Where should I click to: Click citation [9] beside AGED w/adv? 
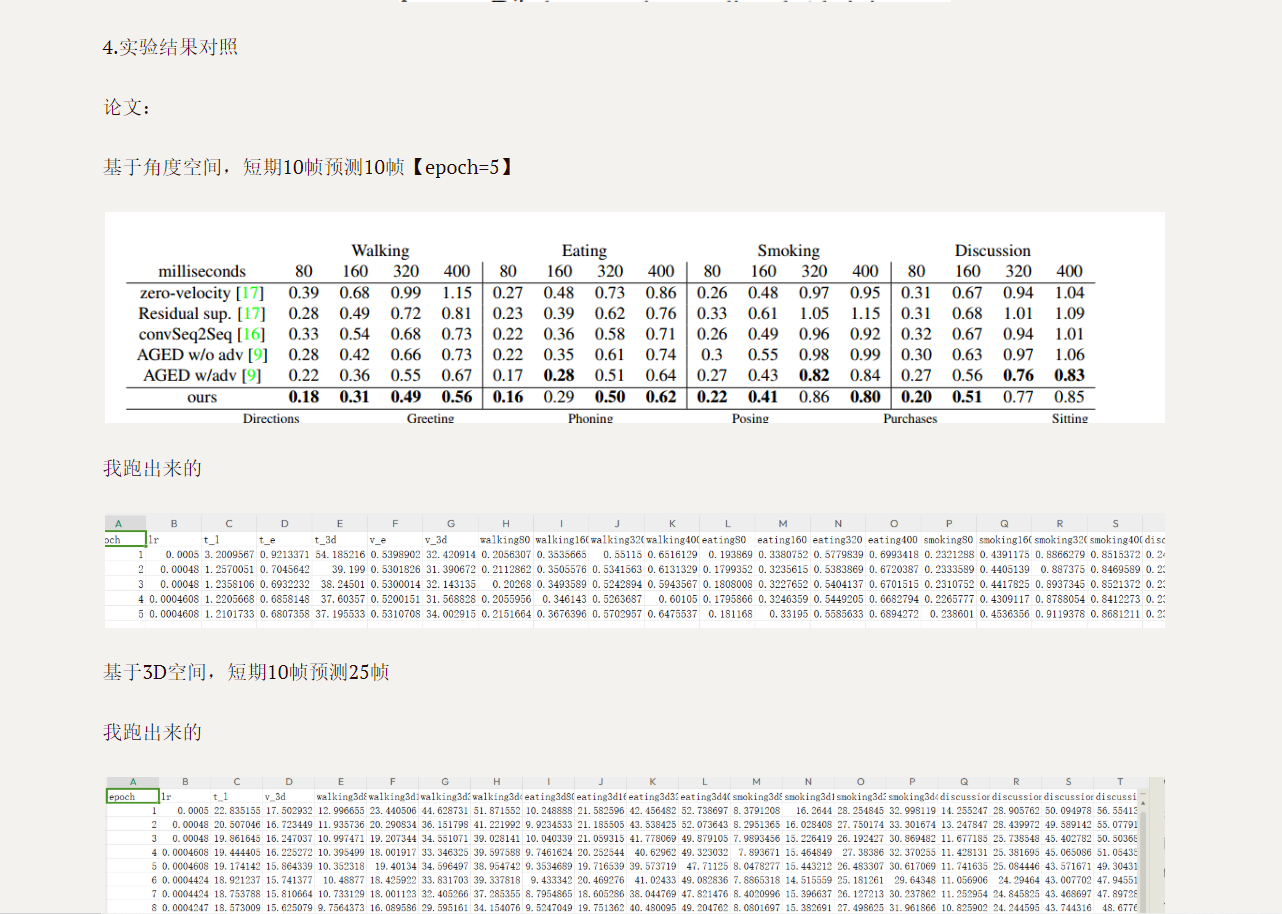tap(252, 374)
